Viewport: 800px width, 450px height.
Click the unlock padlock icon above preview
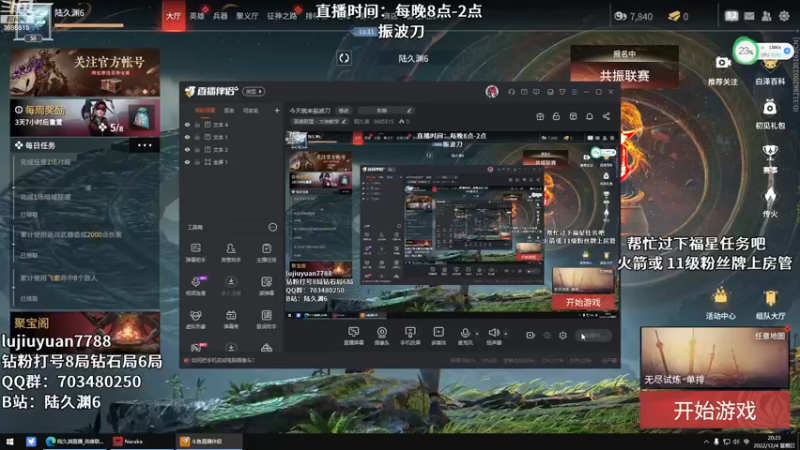click(x=556, y=116)
